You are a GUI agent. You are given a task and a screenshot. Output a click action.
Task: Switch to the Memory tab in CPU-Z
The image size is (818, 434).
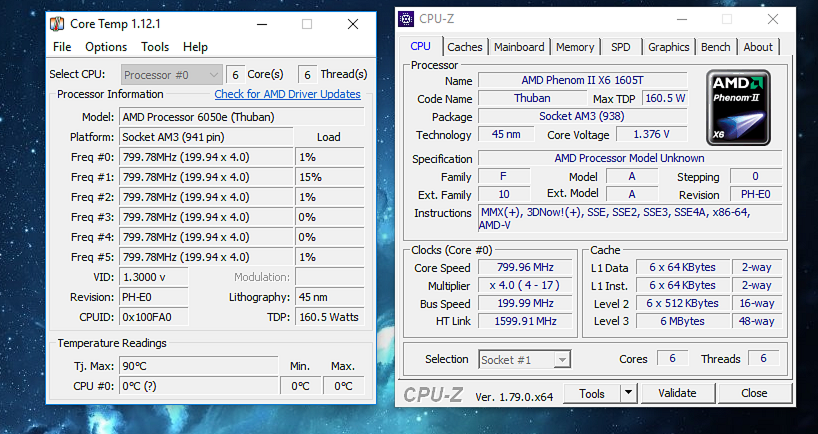pyautogui.click(x=575, y=47)
